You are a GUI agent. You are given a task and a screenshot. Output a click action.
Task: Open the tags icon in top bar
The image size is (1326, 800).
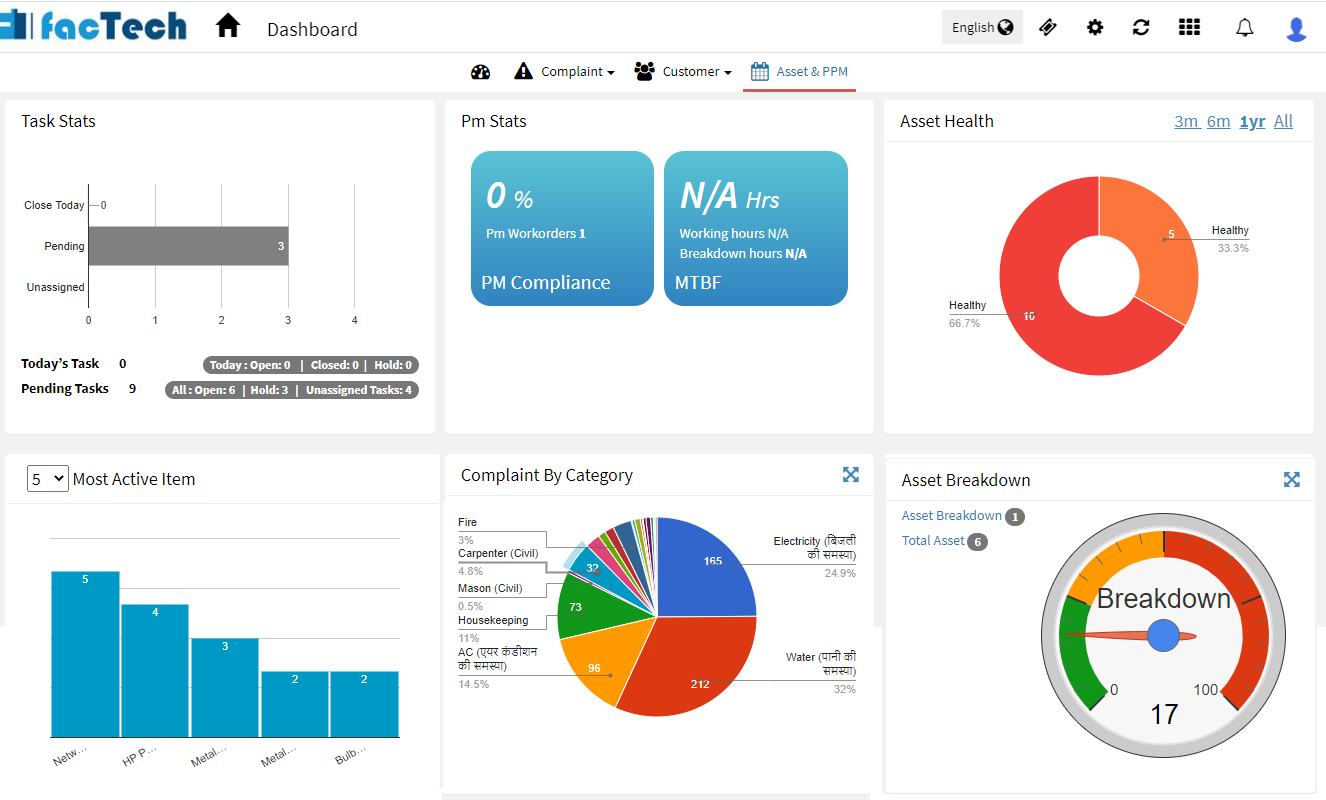coord(1047,27)
